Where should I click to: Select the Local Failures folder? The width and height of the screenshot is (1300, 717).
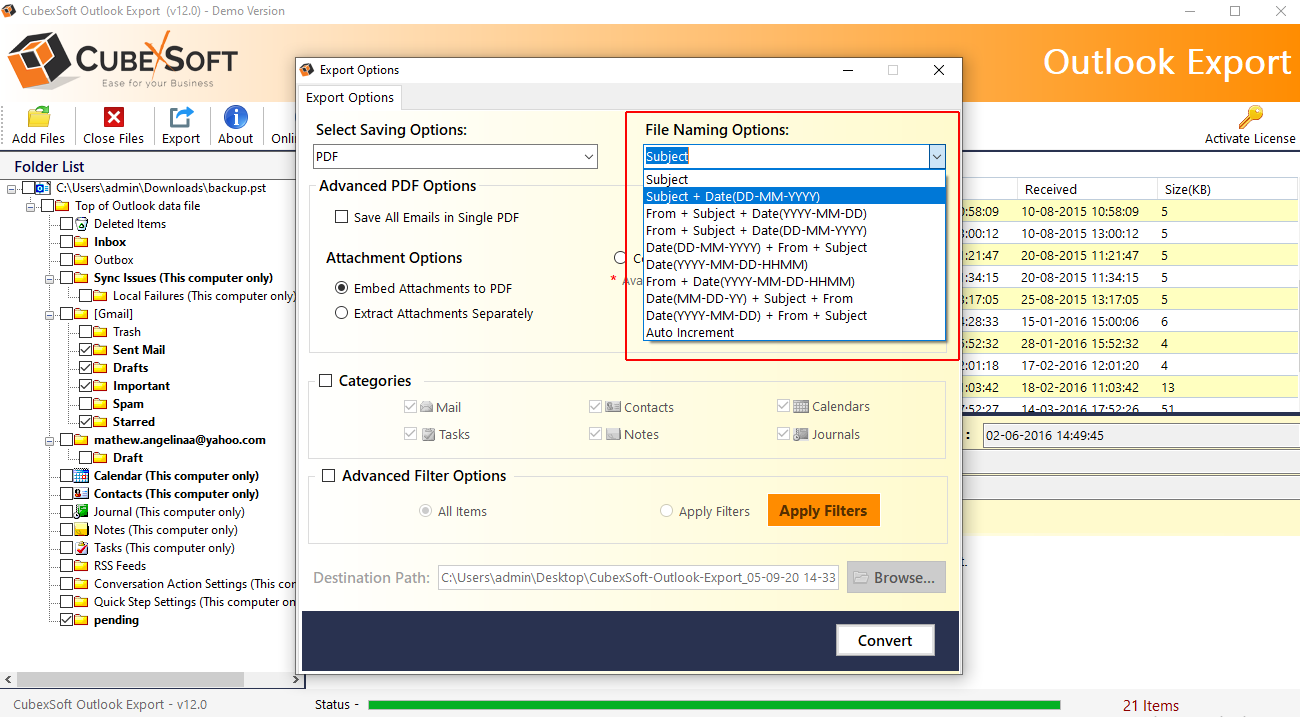click(204, 296)
